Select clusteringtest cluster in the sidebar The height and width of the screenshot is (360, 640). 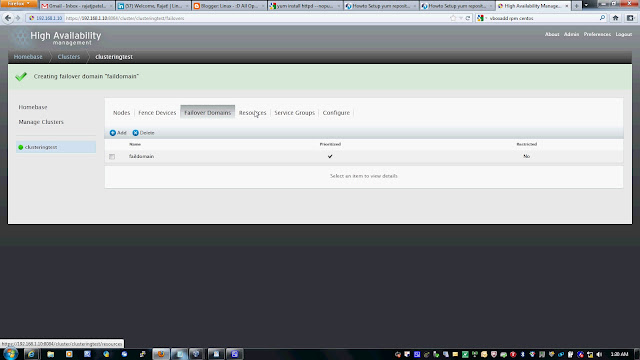tap(56, 147)
